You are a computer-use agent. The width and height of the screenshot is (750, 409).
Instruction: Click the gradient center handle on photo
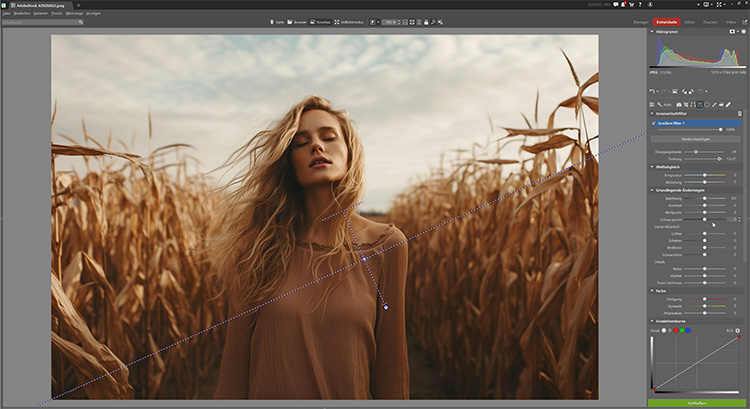(x=365, y=259)
